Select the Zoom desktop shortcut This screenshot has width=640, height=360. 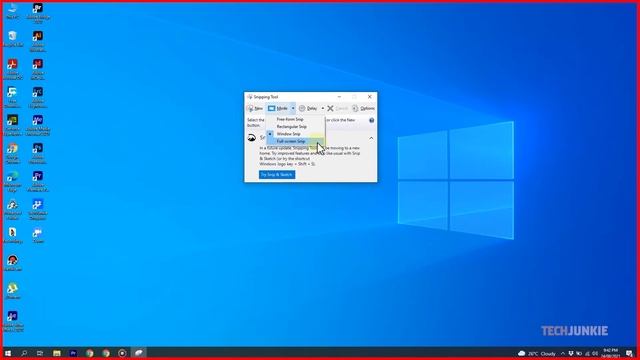(38, 236)
